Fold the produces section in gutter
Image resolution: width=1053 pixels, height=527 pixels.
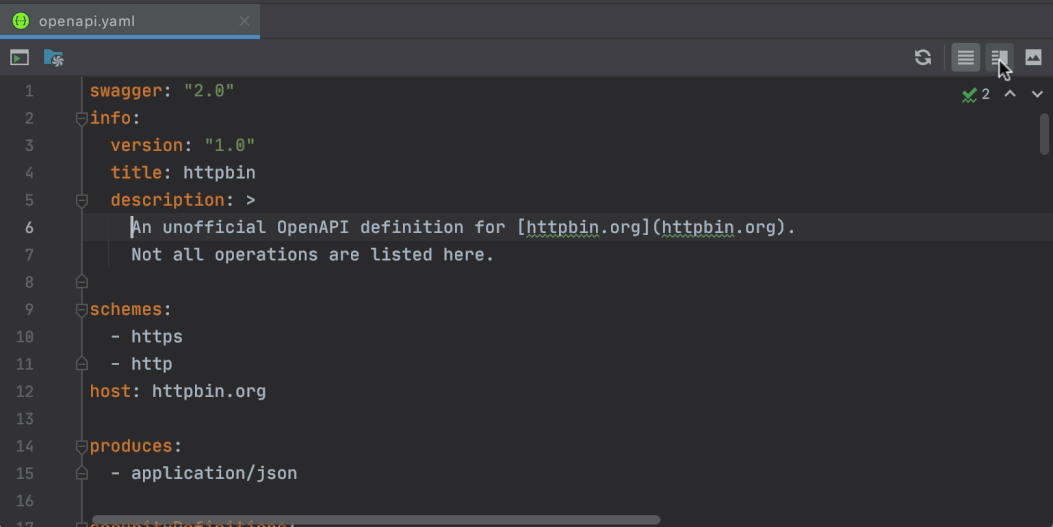81,446
